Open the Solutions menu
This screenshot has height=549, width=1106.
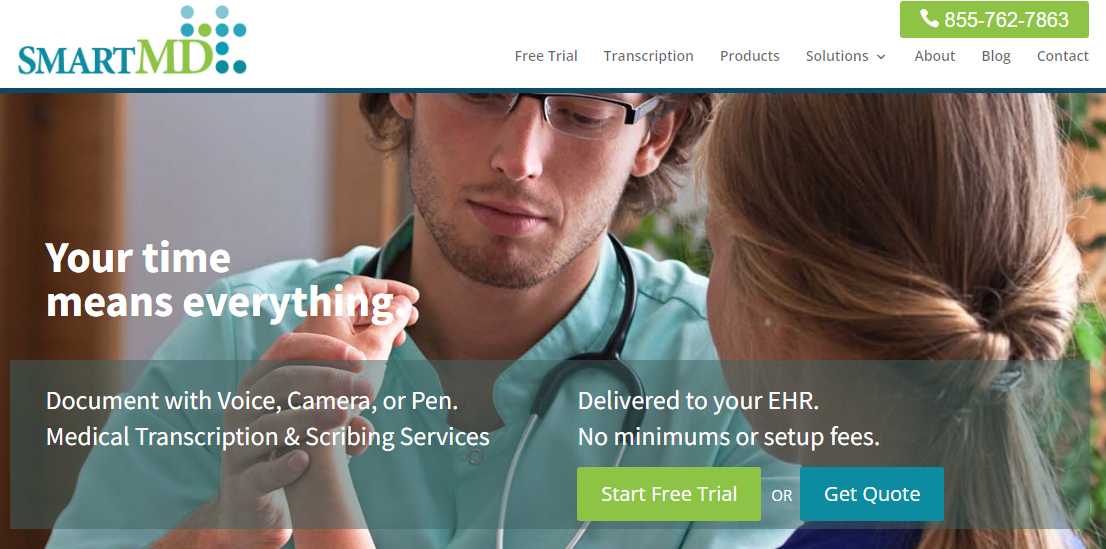(x=845, y=56)
